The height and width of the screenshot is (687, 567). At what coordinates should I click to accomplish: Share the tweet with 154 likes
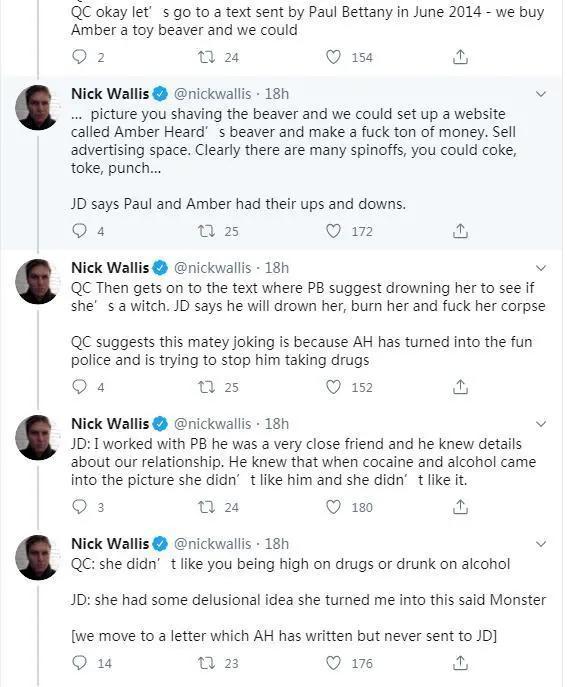pyautogui.click(x=460, y=57)
